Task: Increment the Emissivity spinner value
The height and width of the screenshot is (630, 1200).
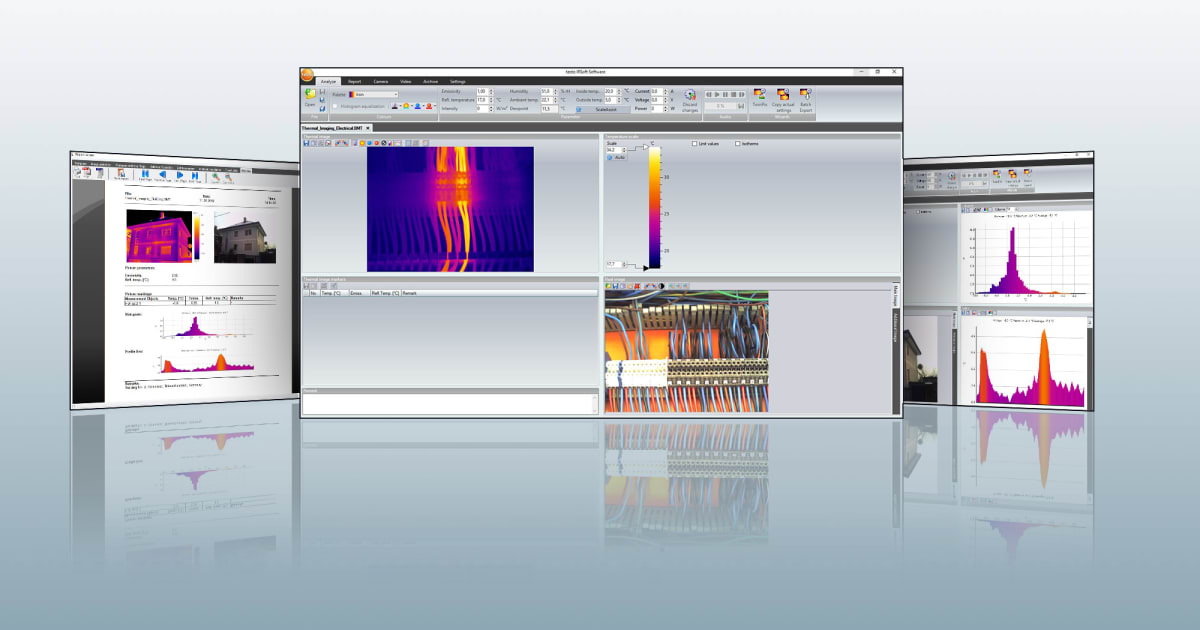Action: coord(493,90)
